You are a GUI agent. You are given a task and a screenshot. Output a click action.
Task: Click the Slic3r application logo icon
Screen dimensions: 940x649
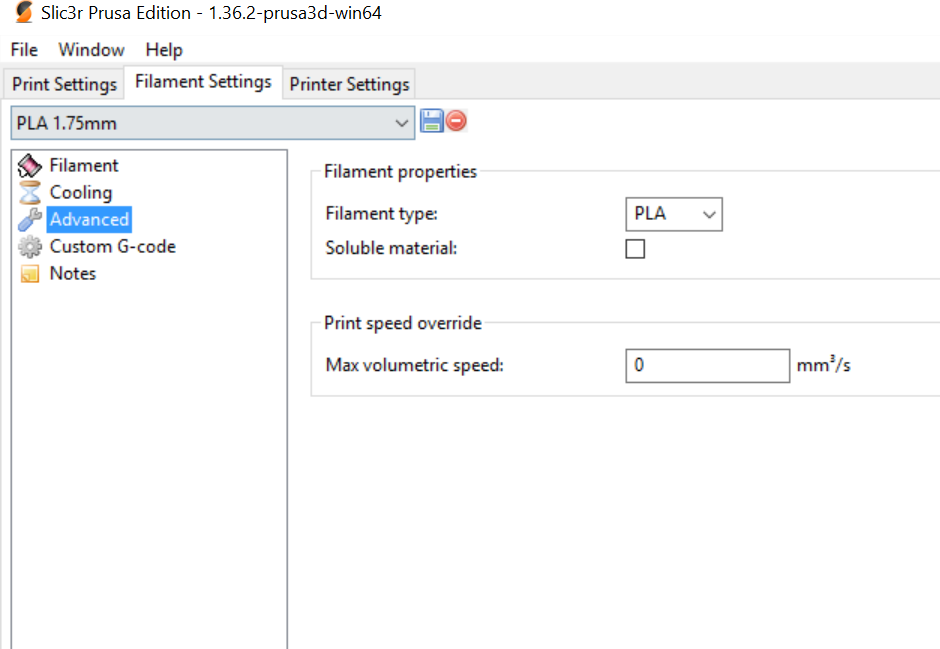(x=23, y=12)
